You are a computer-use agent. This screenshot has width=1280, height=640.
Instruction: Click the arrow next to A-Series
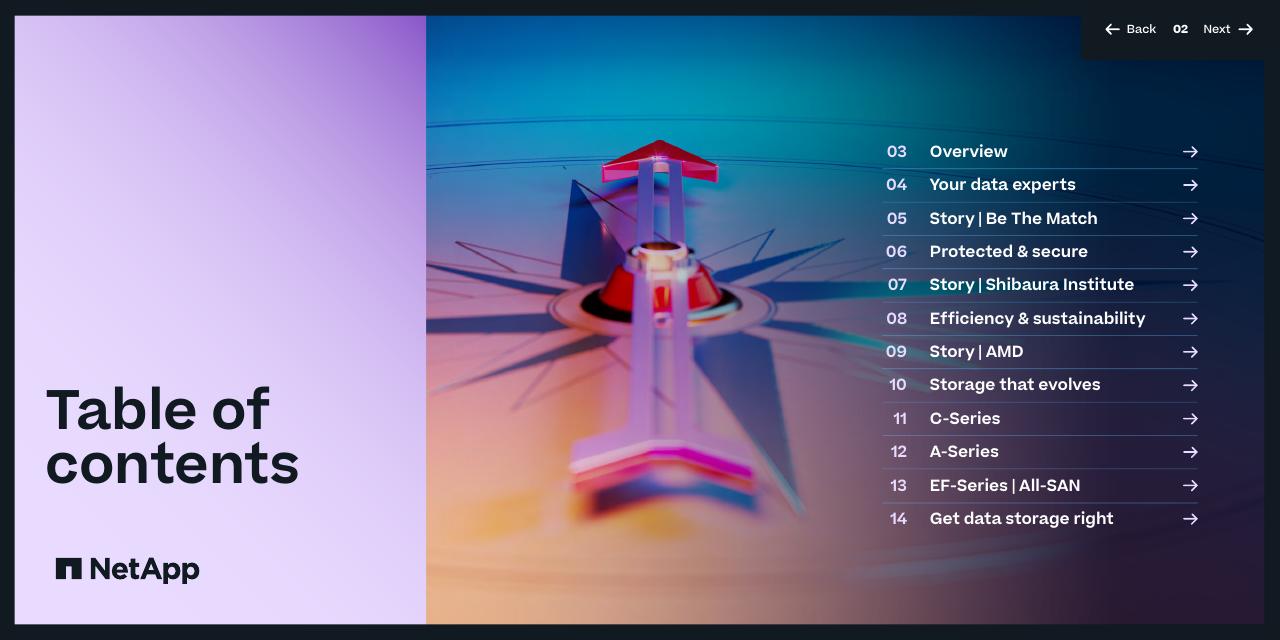point(1190,452)
